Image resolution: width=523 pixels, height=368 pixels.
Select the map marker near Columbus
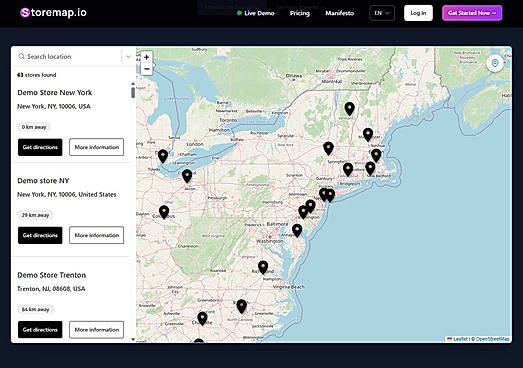click(164, 212)
